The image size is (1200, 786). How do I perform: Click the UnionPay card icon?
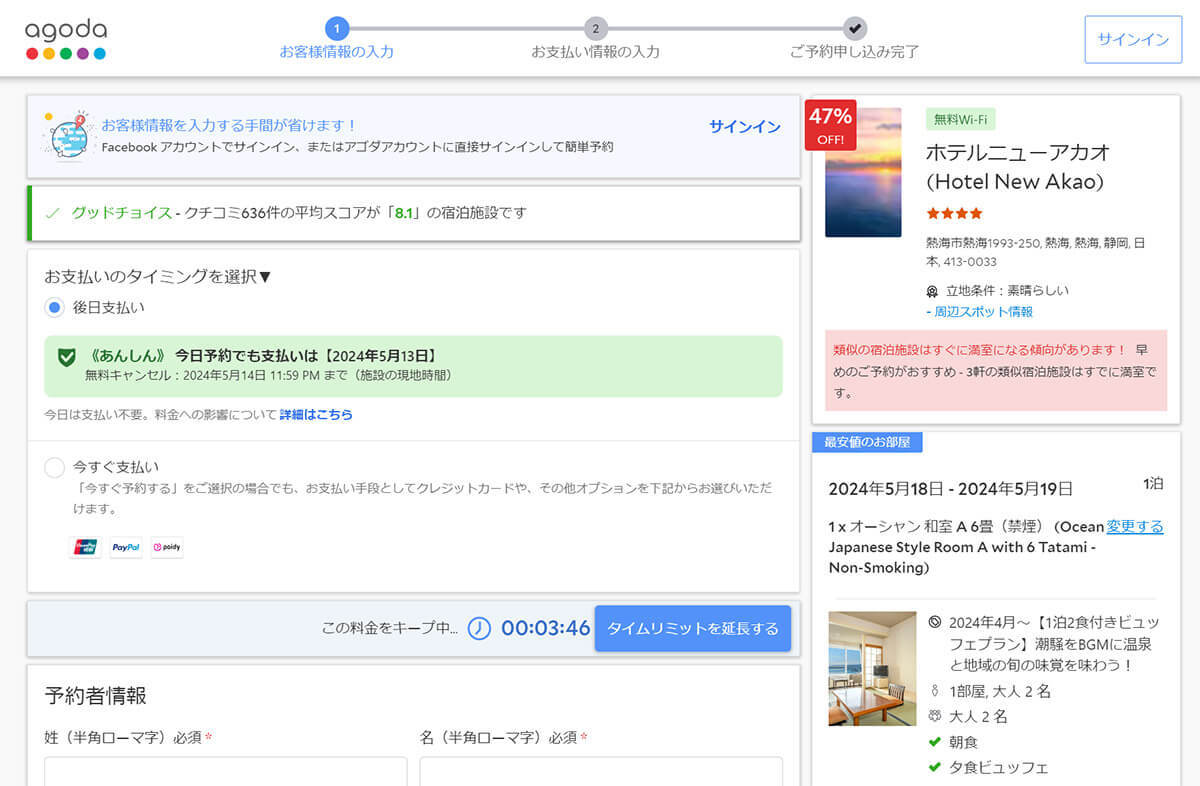coord(85,547)
